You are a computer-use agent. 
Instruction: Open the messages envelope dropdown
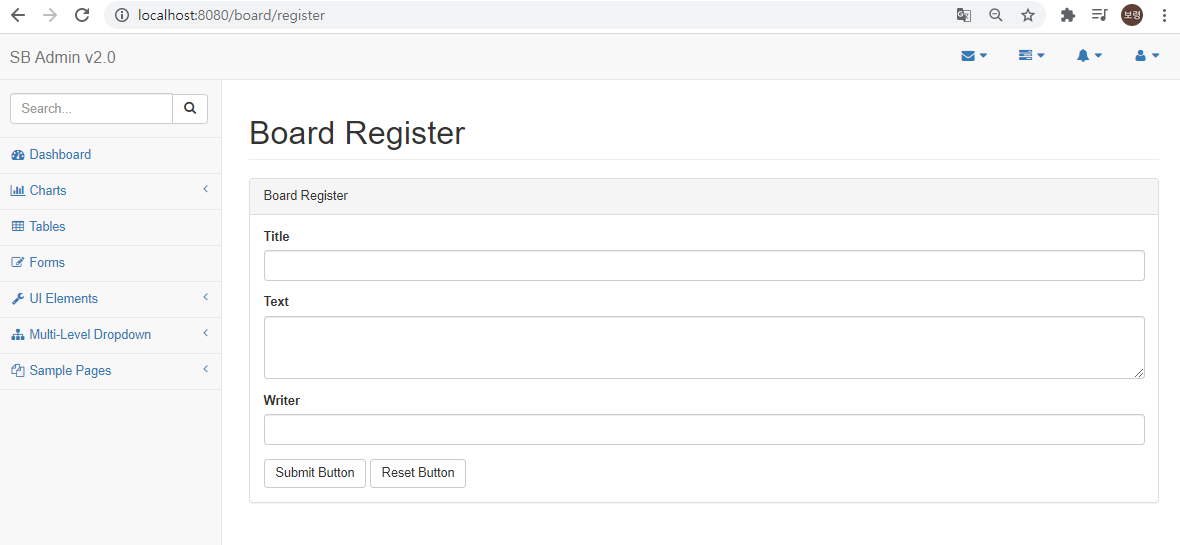click(x=974, y=56)
